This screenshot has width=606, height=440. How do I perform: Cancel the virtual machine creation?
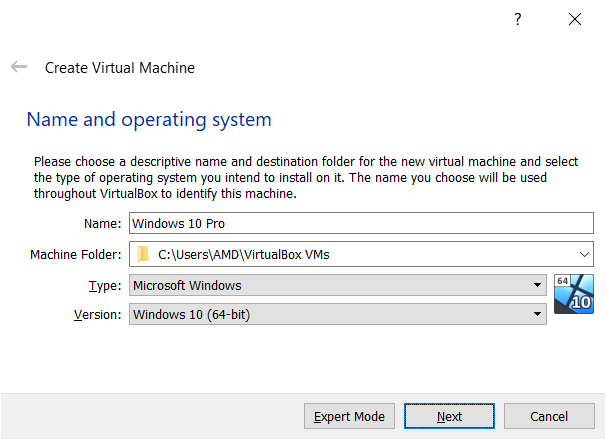point(549,416)
